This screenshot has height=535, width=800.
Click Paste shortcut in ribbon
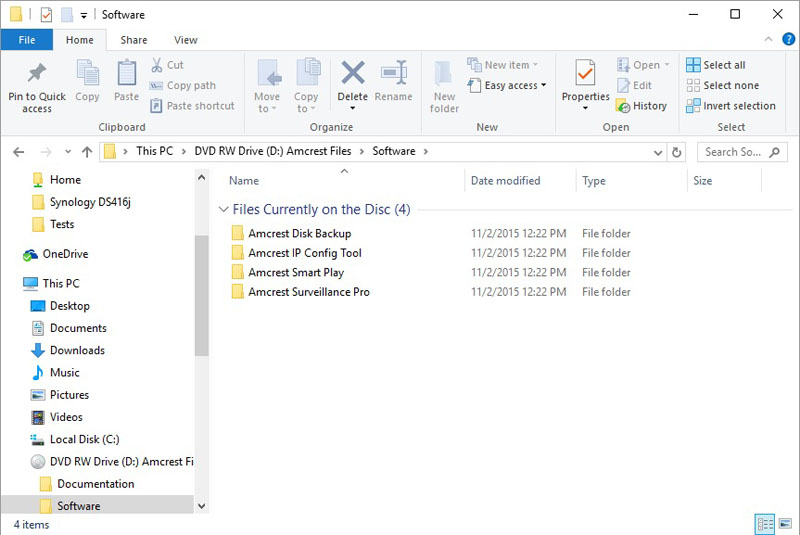point(192,106)
